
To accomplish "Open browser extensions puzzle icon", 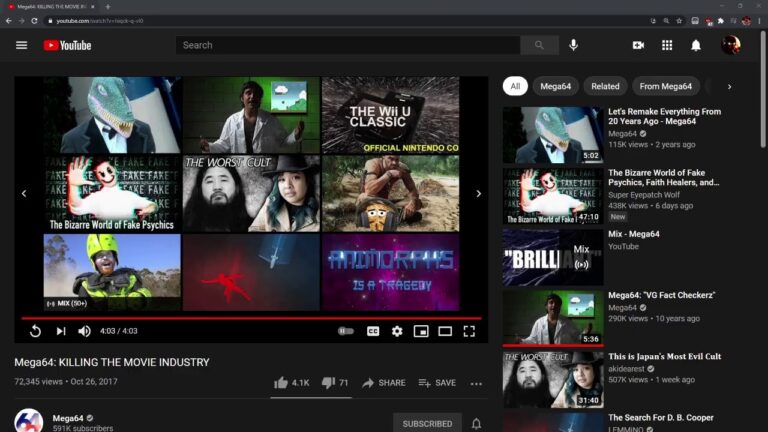I will (x=720, y=21).
